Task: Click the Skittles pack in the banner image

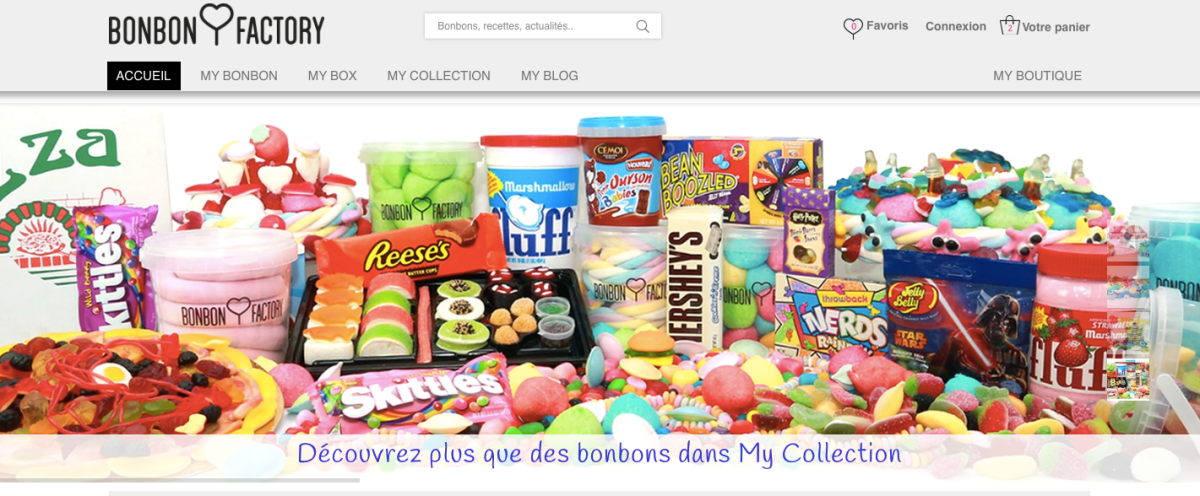Action: tap(422, 390)
